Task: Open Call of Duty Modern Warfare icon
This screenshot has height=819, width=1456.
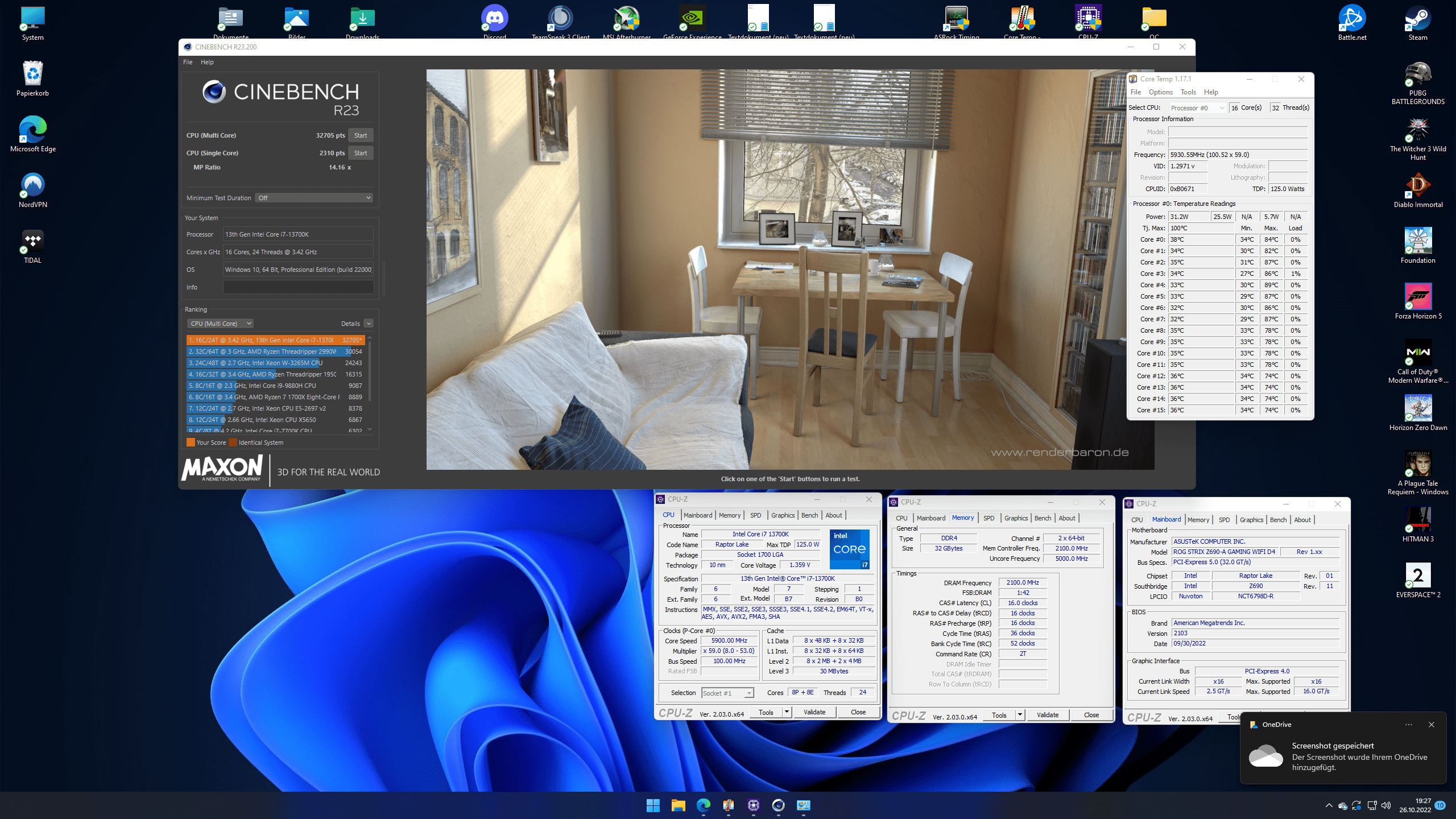Action: click(x=1418, y=362)
